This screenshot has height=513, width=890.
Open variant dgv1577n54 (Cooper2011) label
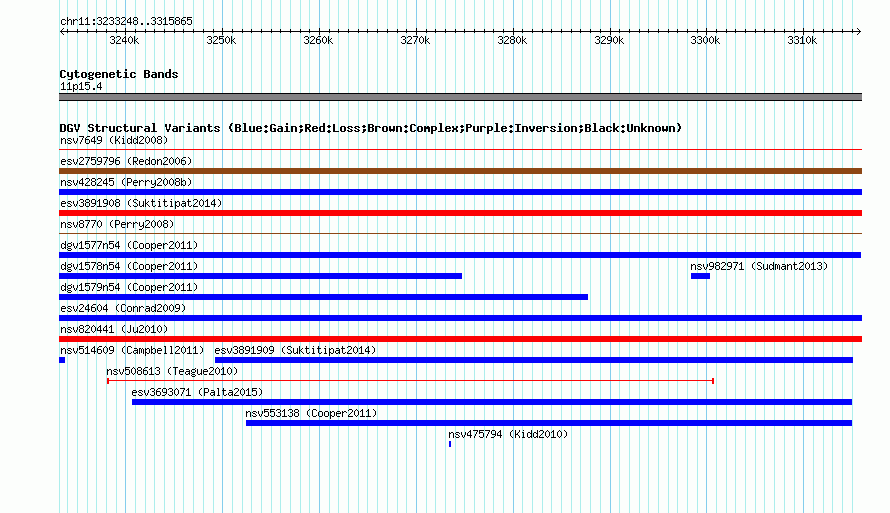[129, 245]
